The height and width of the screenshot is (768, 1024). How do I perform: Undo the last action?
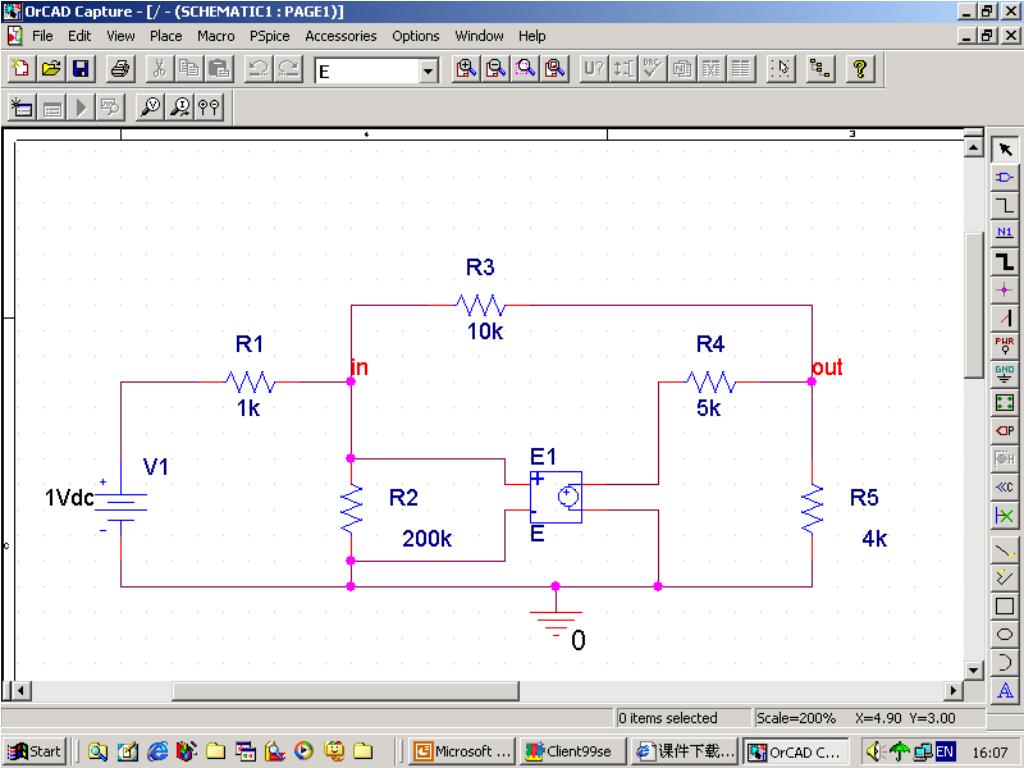[259, 69]
